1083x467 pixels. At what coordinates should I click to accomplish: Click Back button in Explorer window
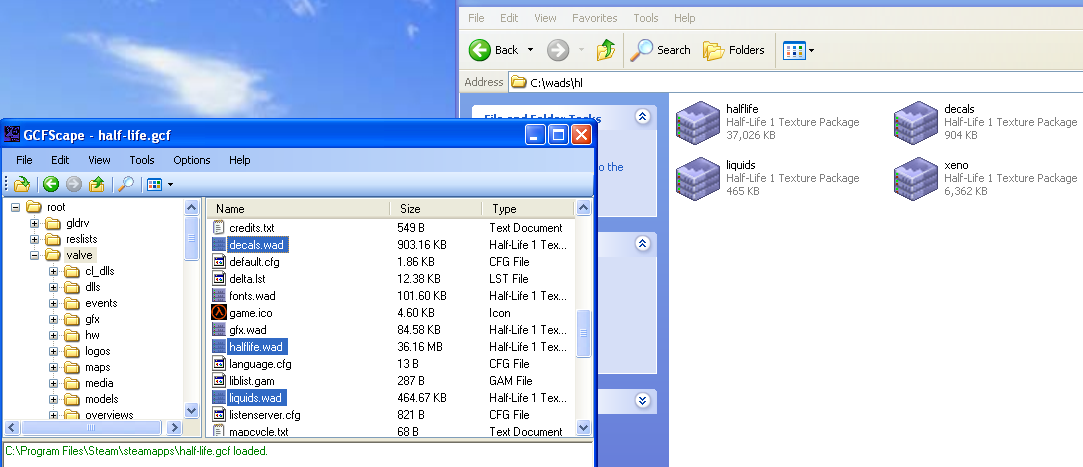[494, 50]
